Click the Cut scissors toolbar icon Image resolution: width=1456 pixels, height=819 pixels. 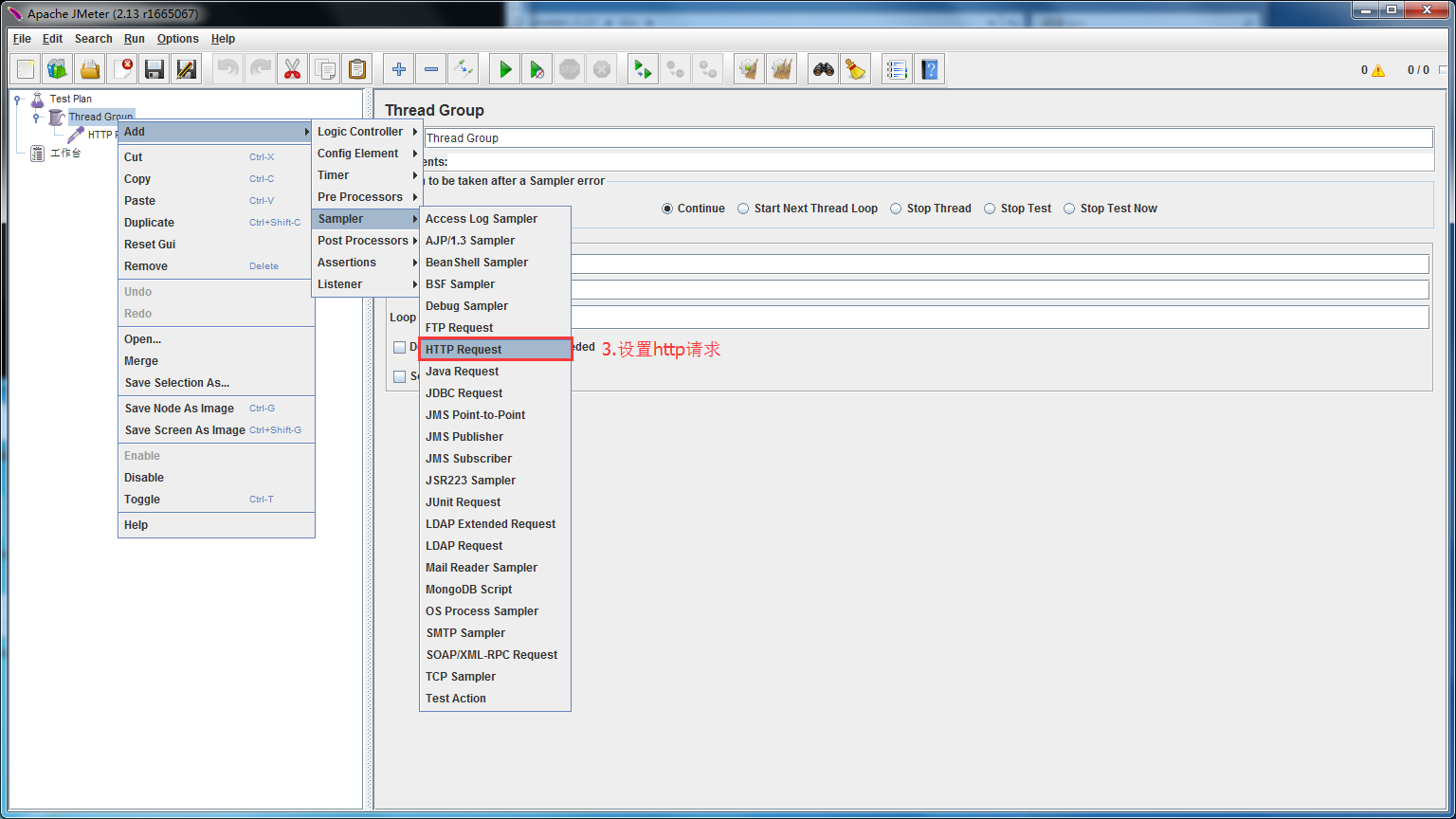pyautogui.click(x=293, y=69)
